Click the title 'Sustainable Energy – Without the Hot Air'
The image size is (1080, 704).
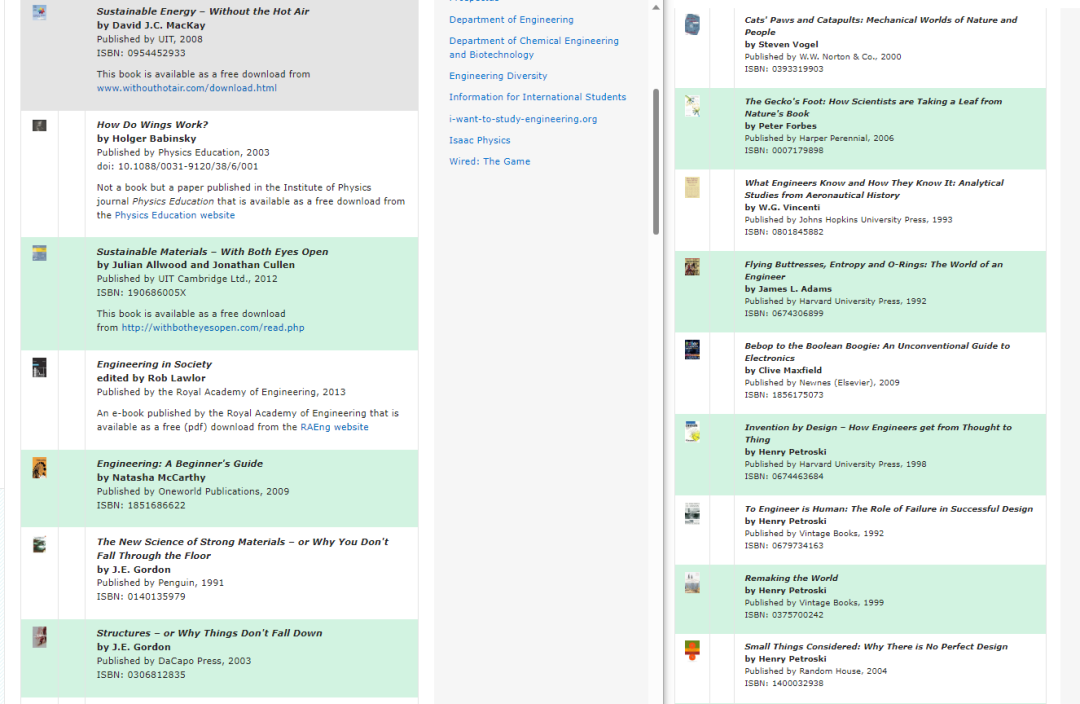pos(202,12)
